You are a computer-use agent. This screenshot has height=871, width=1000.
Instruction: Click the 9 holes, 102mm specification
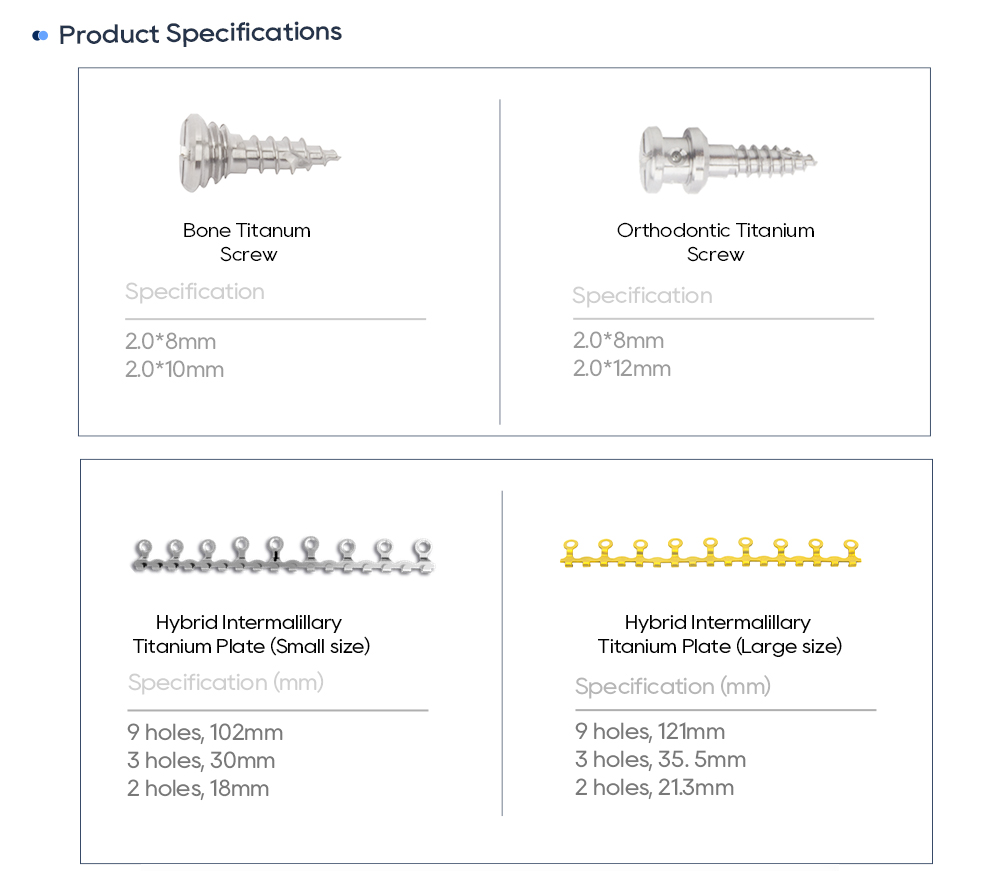tap(205, 733)
